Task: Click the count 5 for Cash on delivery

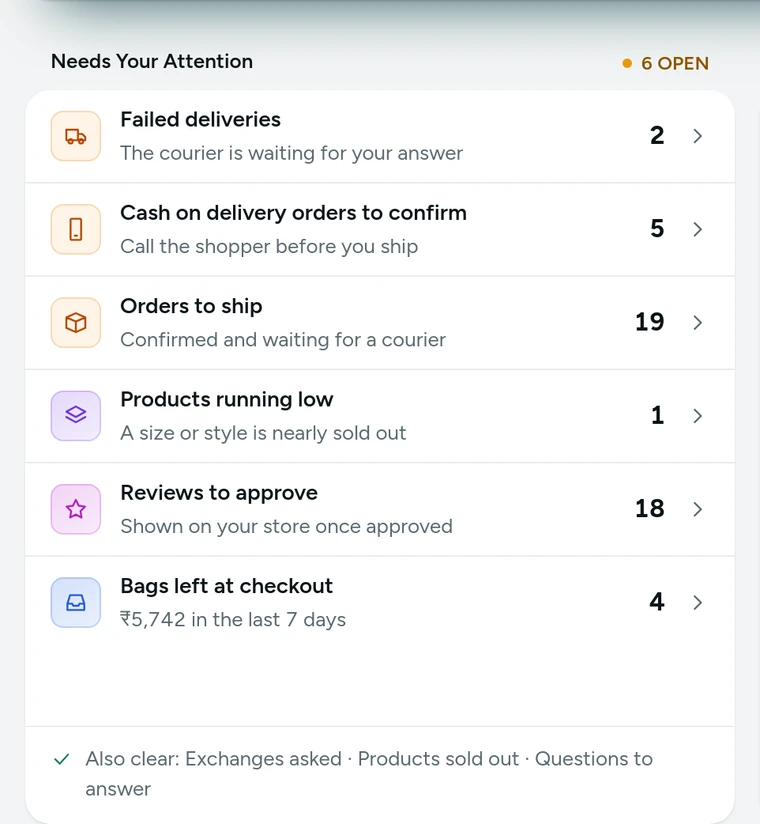Action: [x=657, y=229]
